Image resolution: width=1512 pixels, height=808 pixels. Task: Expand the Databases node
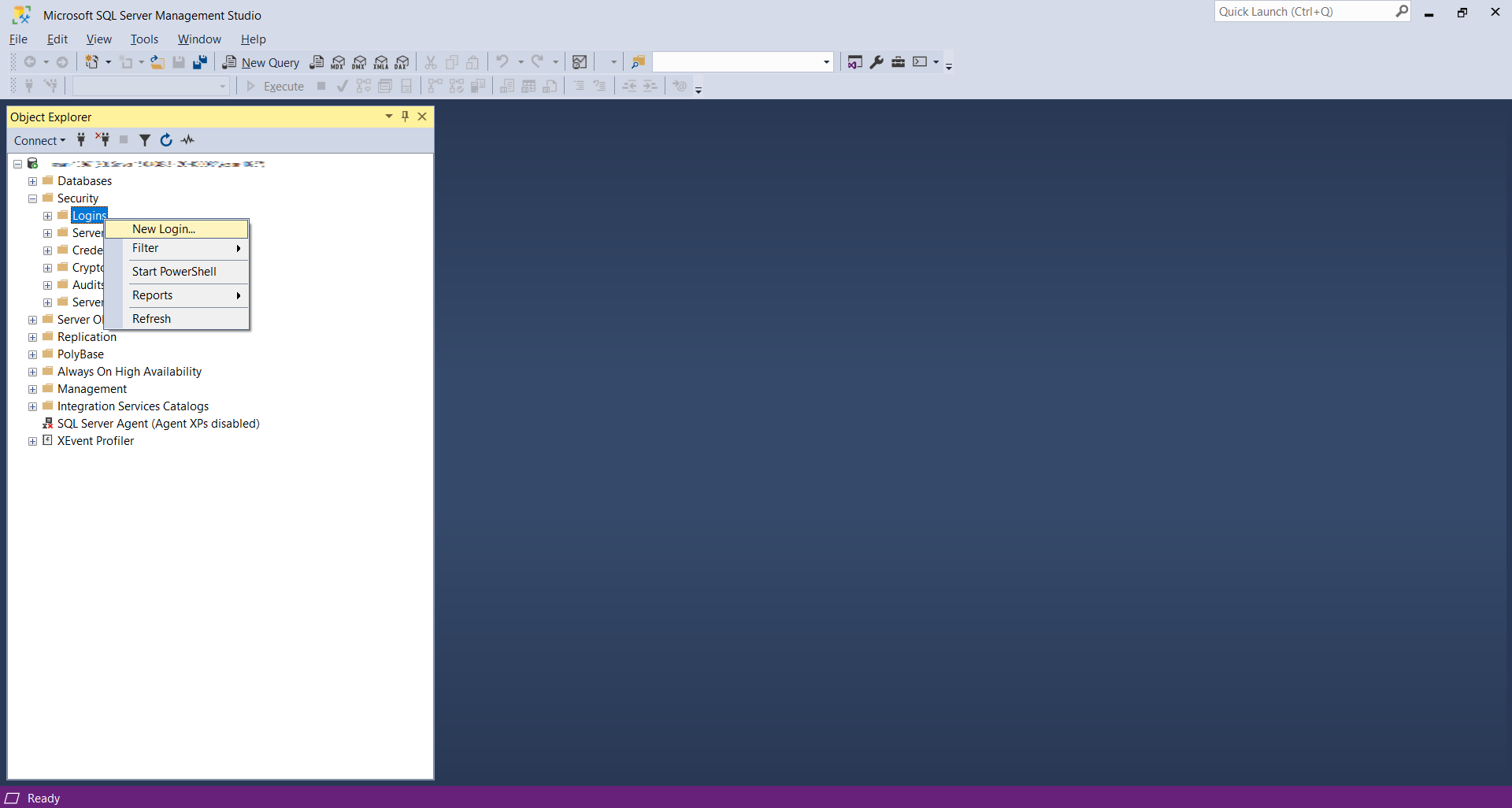[33, 181]
